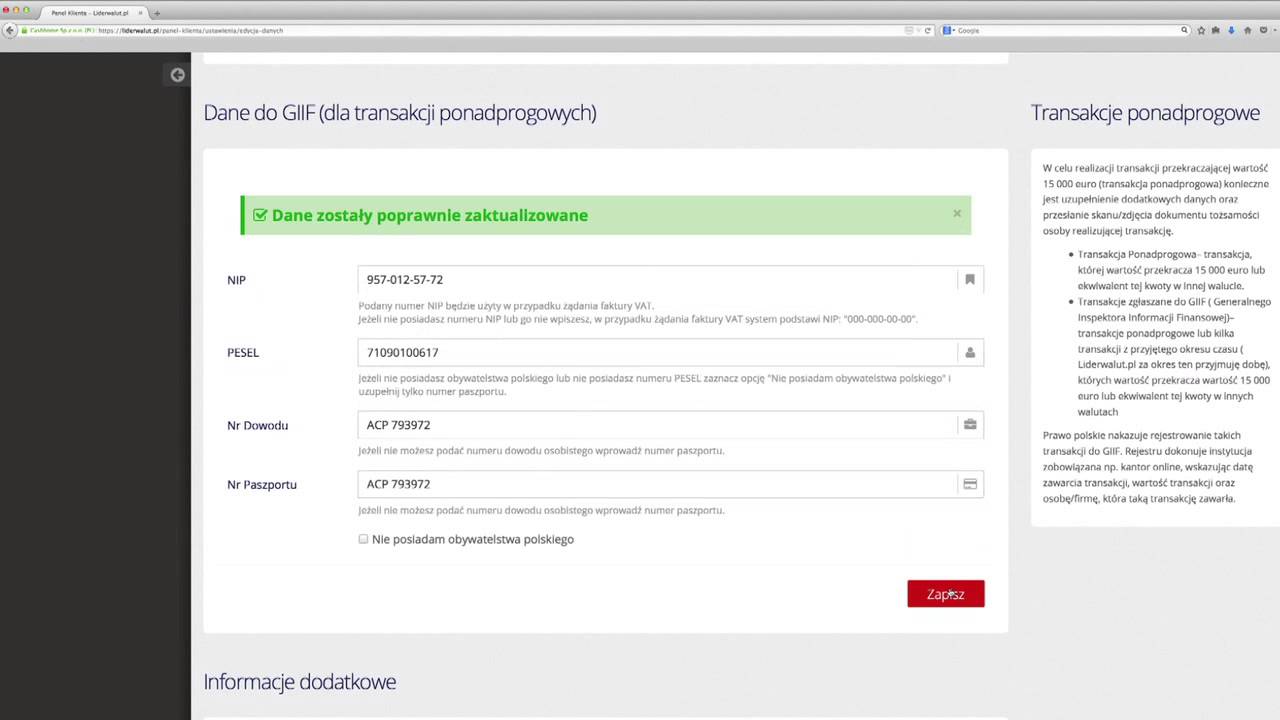The width and height of the screenshot is (1280, 720).
Task: Click into the Google search field
Action: tap(1065, 30)
